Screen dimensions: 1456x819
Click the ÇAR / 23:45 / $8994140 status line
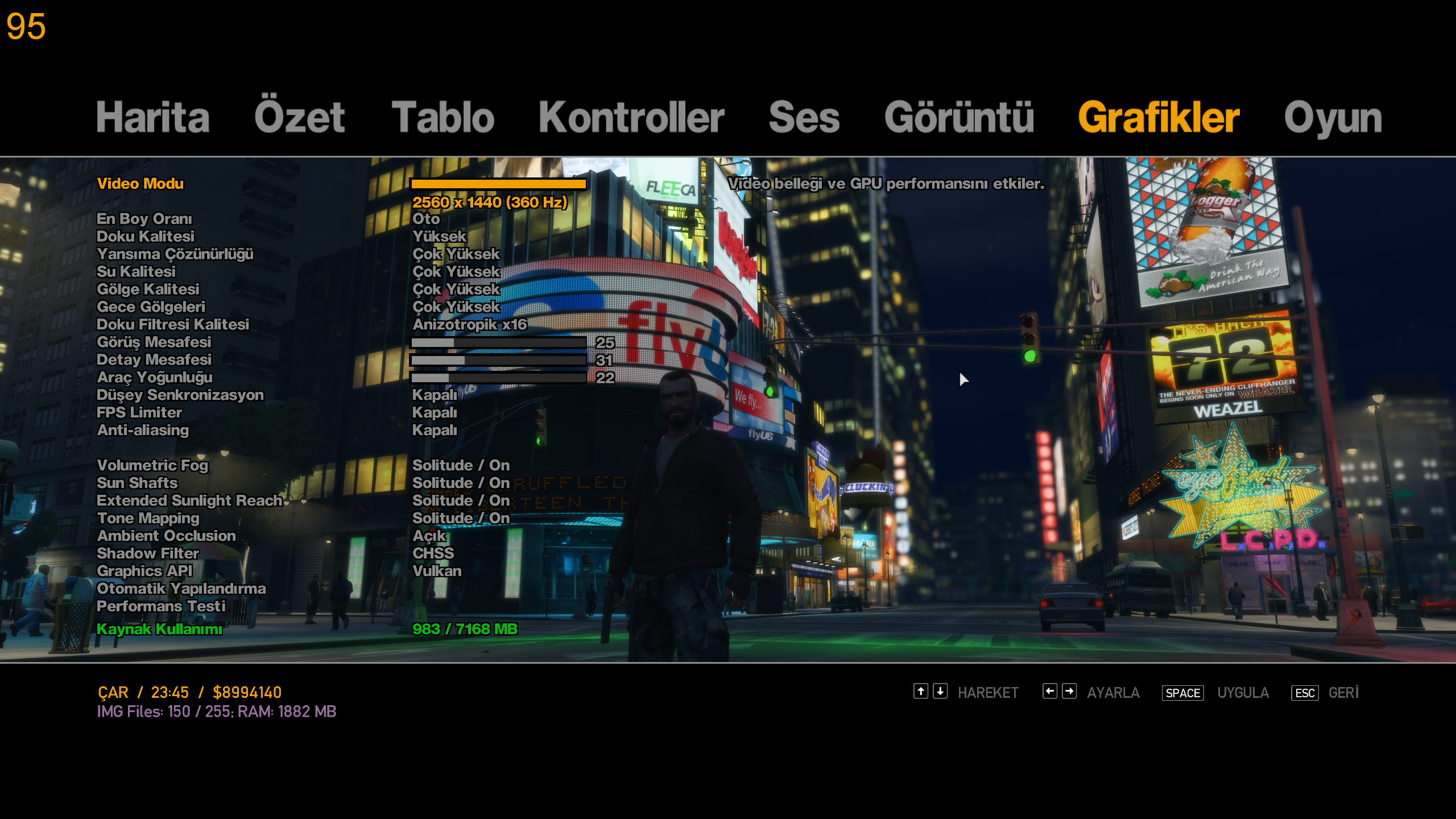pos(189,693)
